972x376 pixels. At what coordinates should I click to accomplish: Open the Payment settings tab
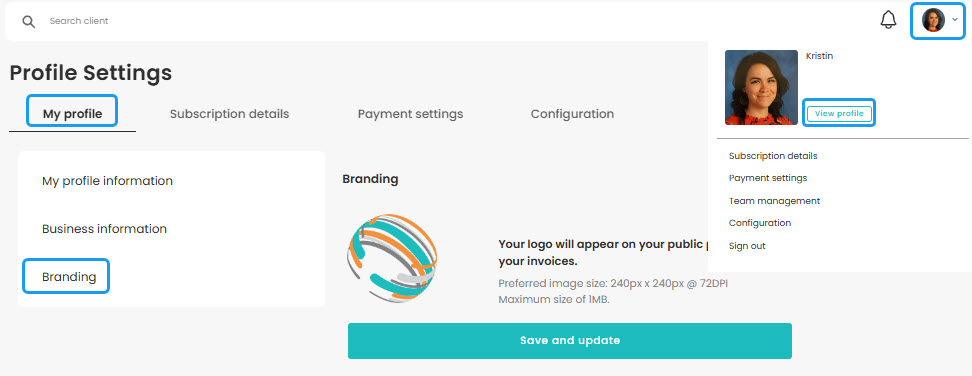[x=410, y=114]
